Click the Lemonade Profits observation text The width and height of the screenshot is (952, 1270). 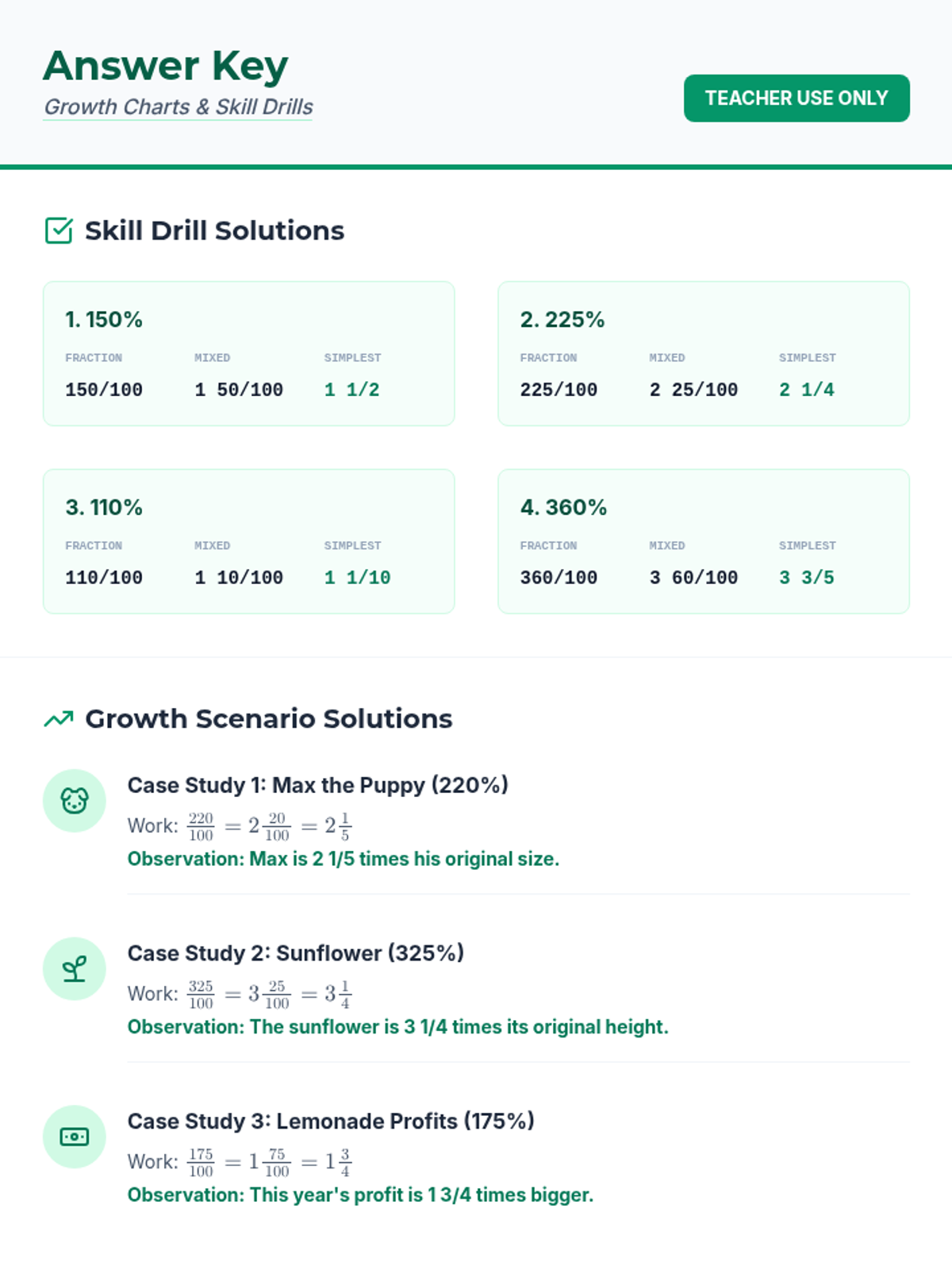click(x=360, y=1195)
